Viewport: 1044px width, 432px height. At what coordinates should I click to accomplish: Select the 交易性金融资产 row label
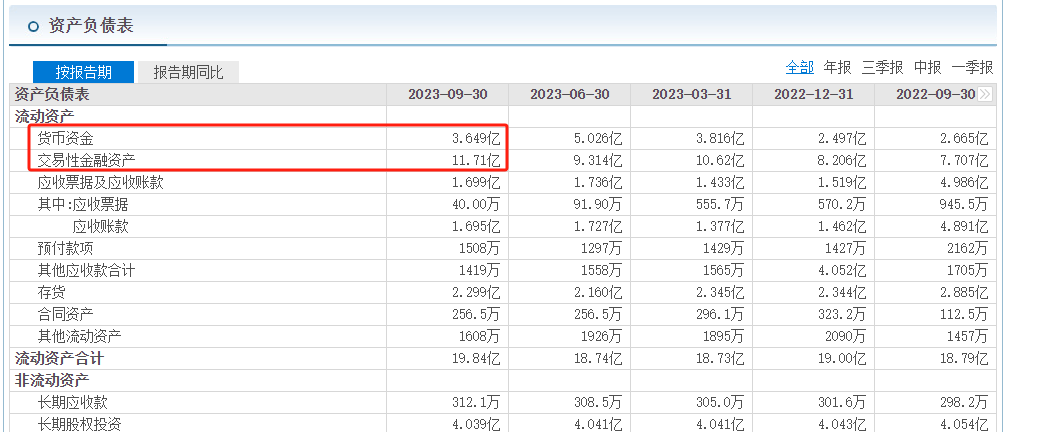coord(86,160)
